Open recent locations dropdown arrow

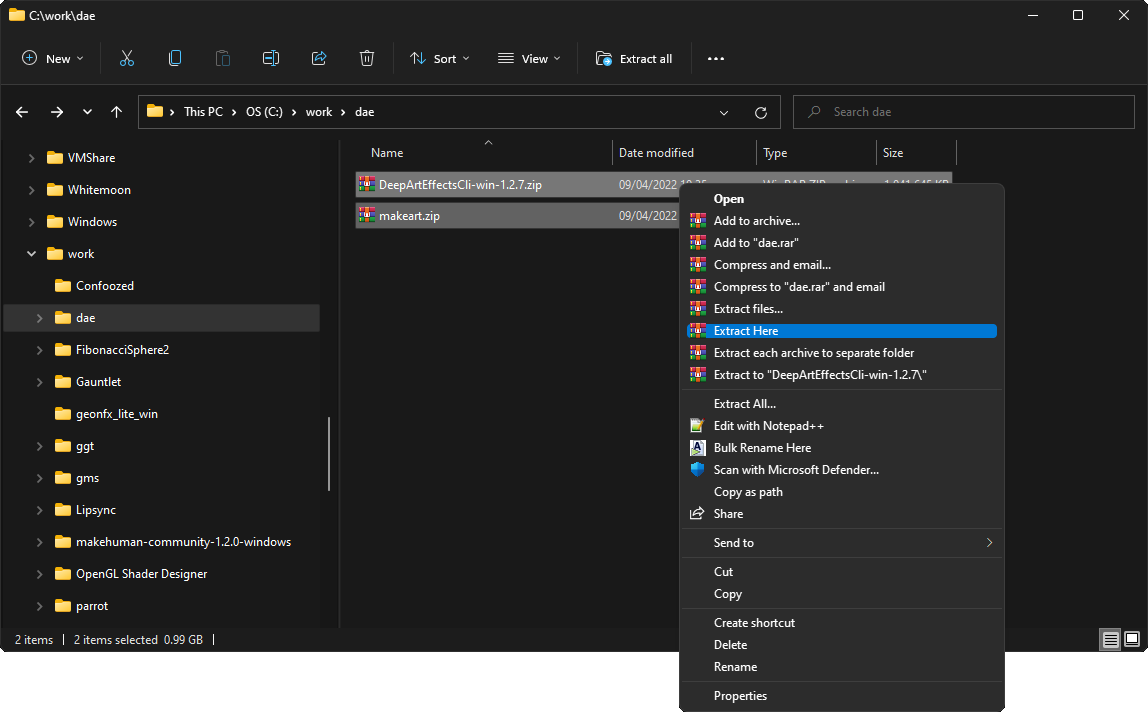tap(87, 112)
